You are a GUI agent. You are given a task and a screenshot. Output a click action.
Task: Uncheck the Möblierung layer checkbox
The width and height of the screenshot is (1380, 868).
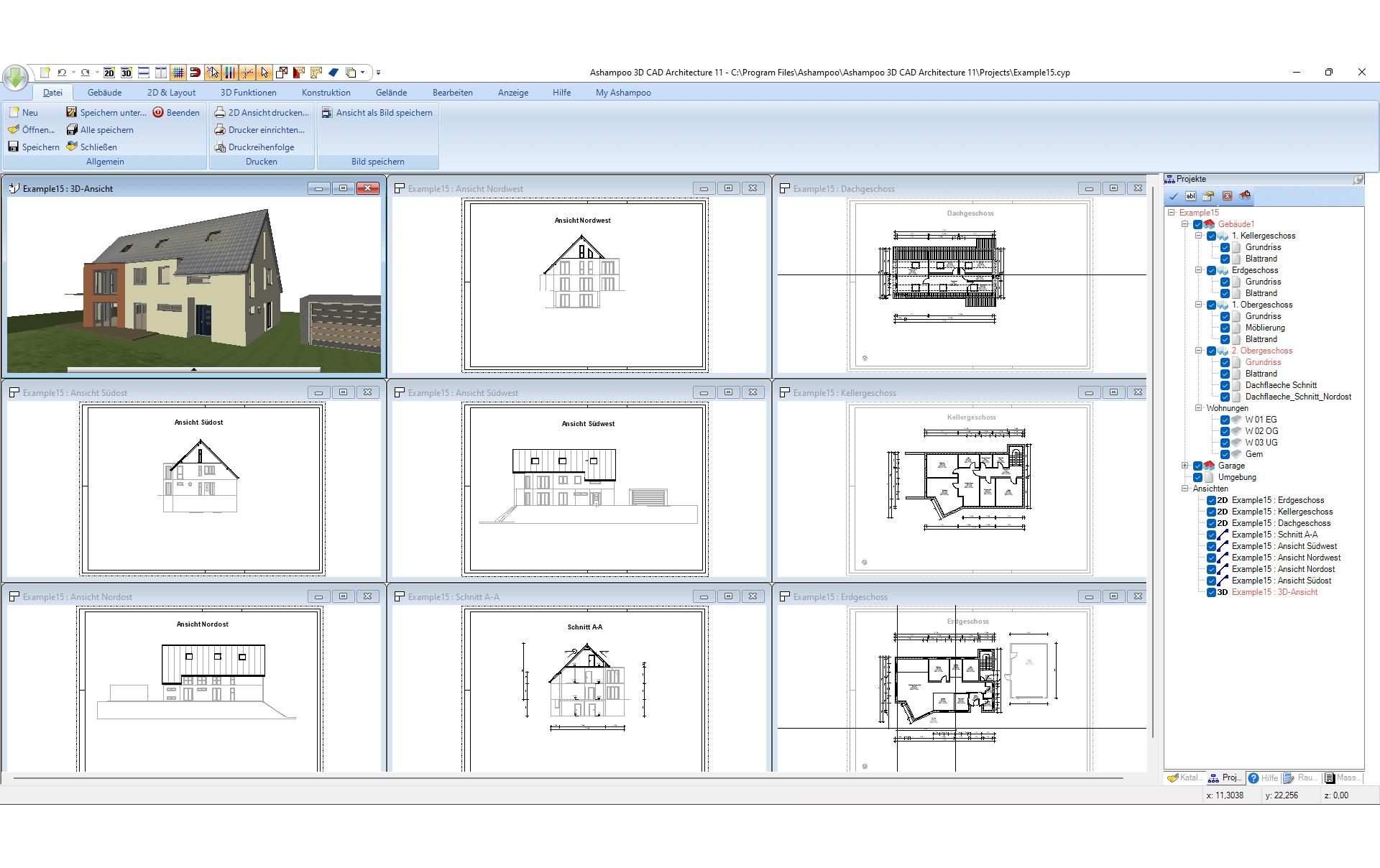click(x=1225, y=328)
